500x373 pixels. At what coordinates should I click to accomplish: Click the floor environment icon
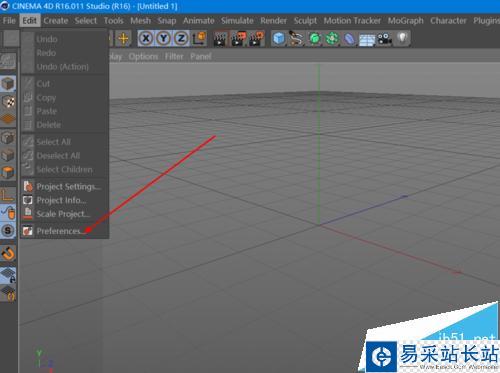tap(367, 39)
